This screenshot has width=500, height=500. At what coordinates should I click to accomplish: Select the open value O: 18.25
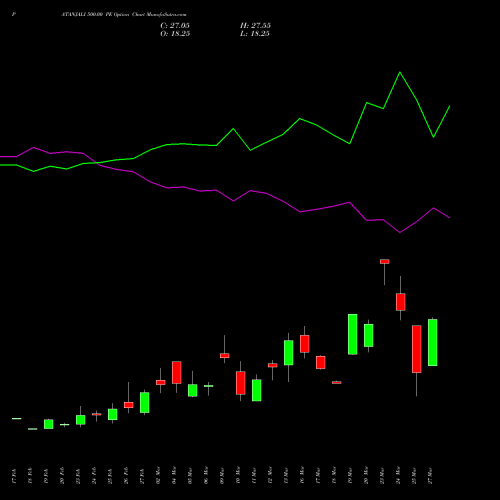click(x=175, y=34)
